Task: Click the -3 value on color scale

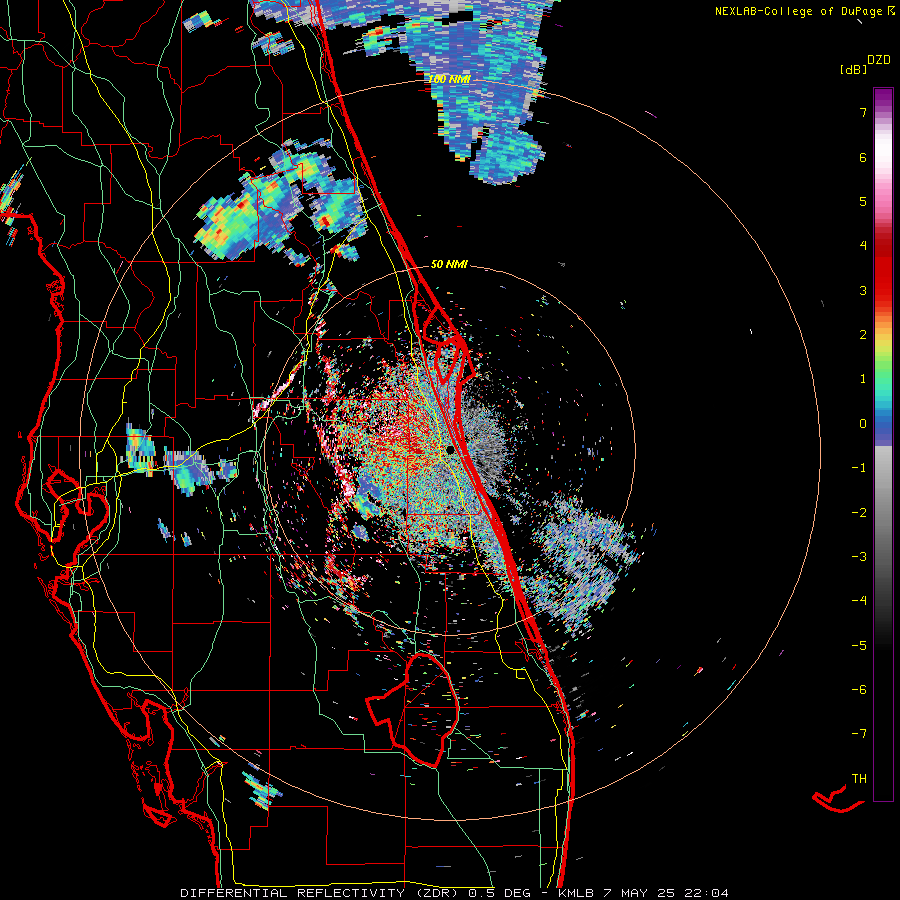Action: coord(859,557)
